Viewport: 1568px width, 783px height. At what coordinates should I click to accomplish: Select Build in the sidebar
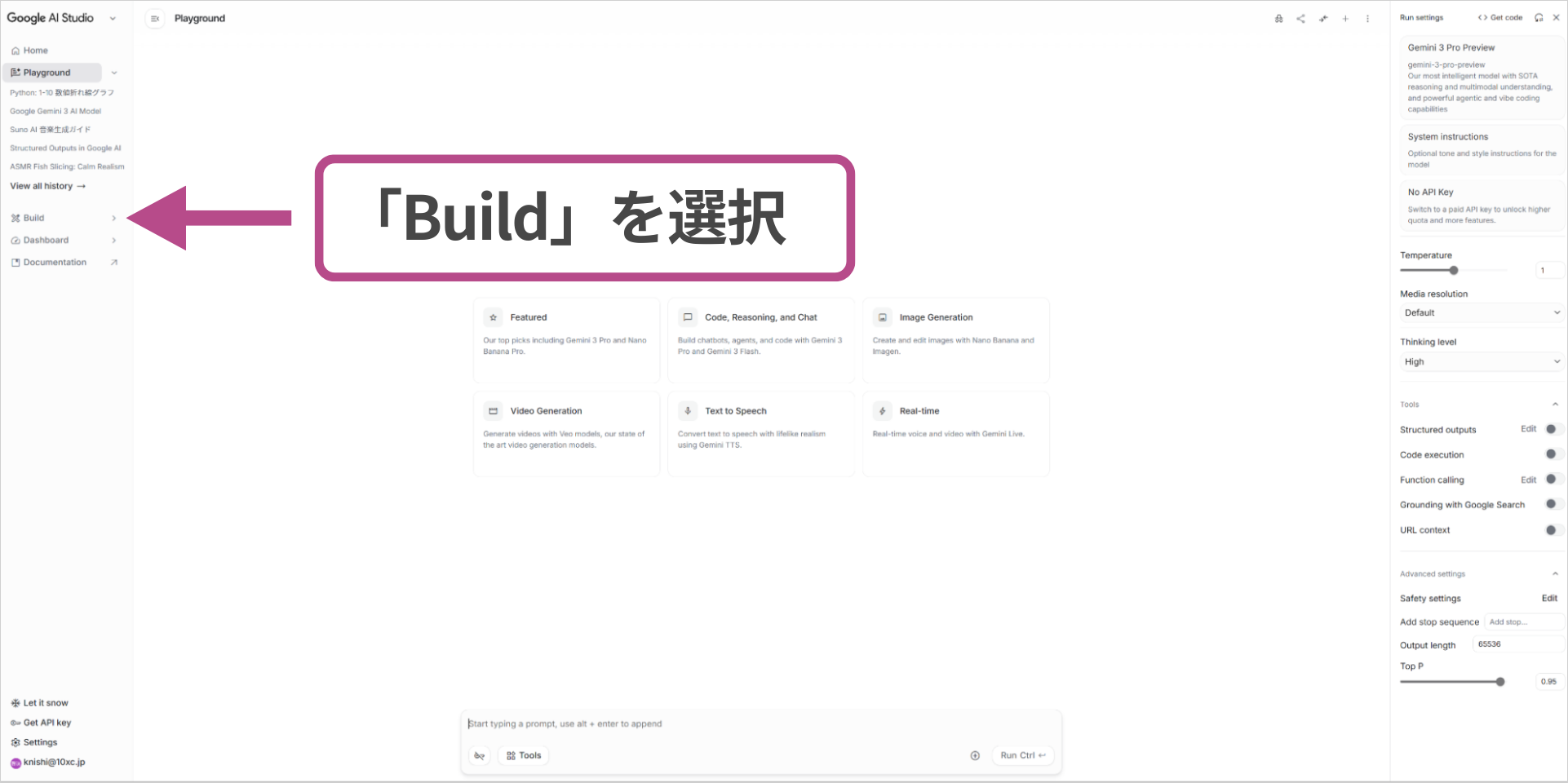(x=33, y=218)
